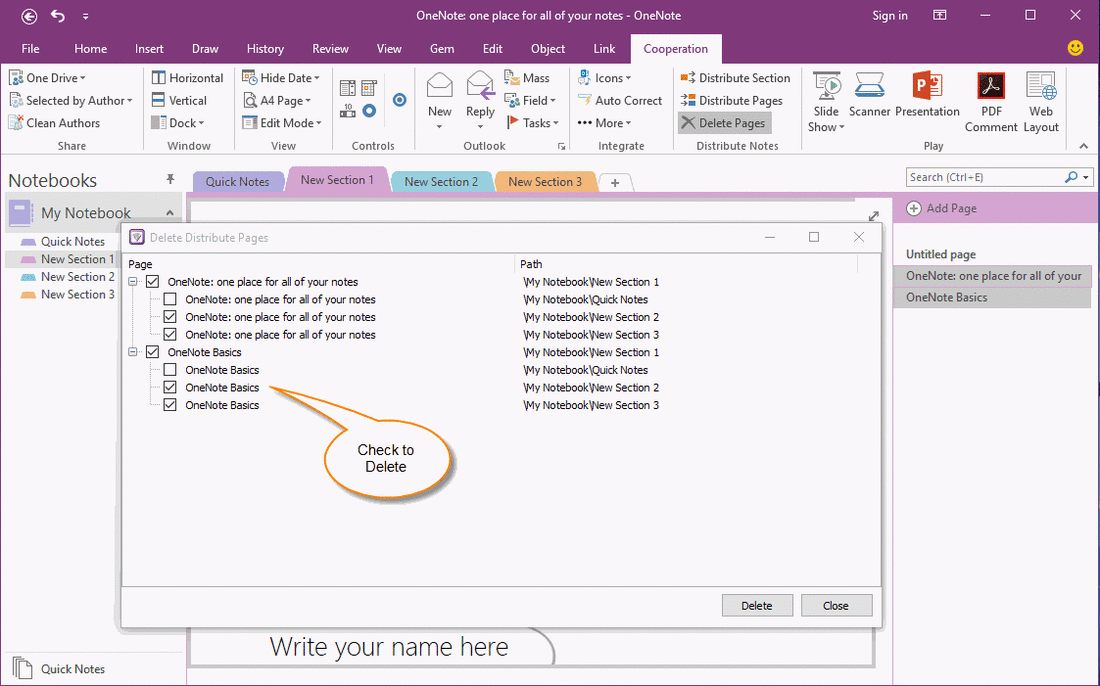The image size is (1100, 686).
Task: Select the Vertical window layout
Action: (179, 100)
